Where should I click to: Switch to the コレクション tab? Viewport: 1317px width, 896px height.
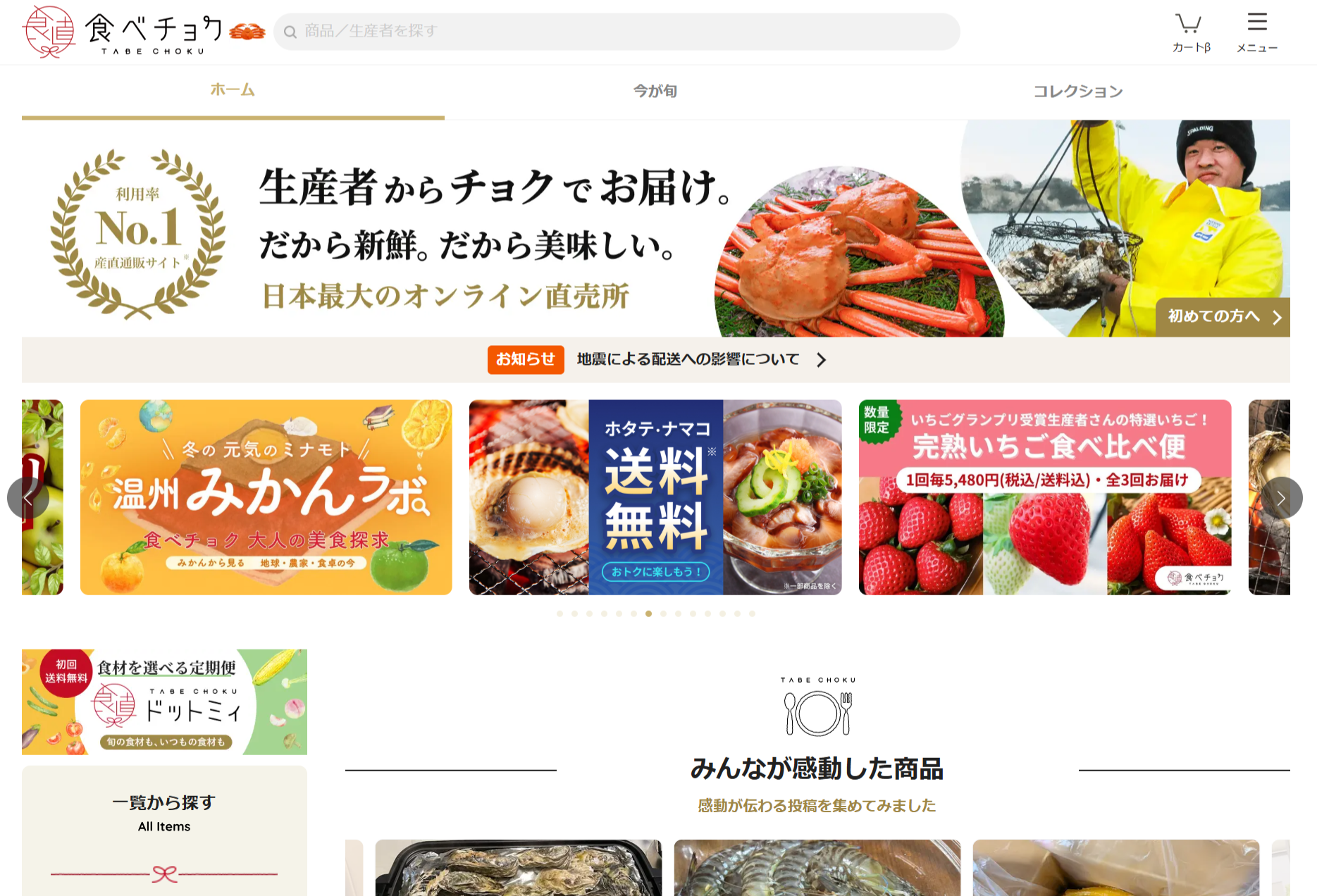pyautogui.click(x=1078, y=91)
